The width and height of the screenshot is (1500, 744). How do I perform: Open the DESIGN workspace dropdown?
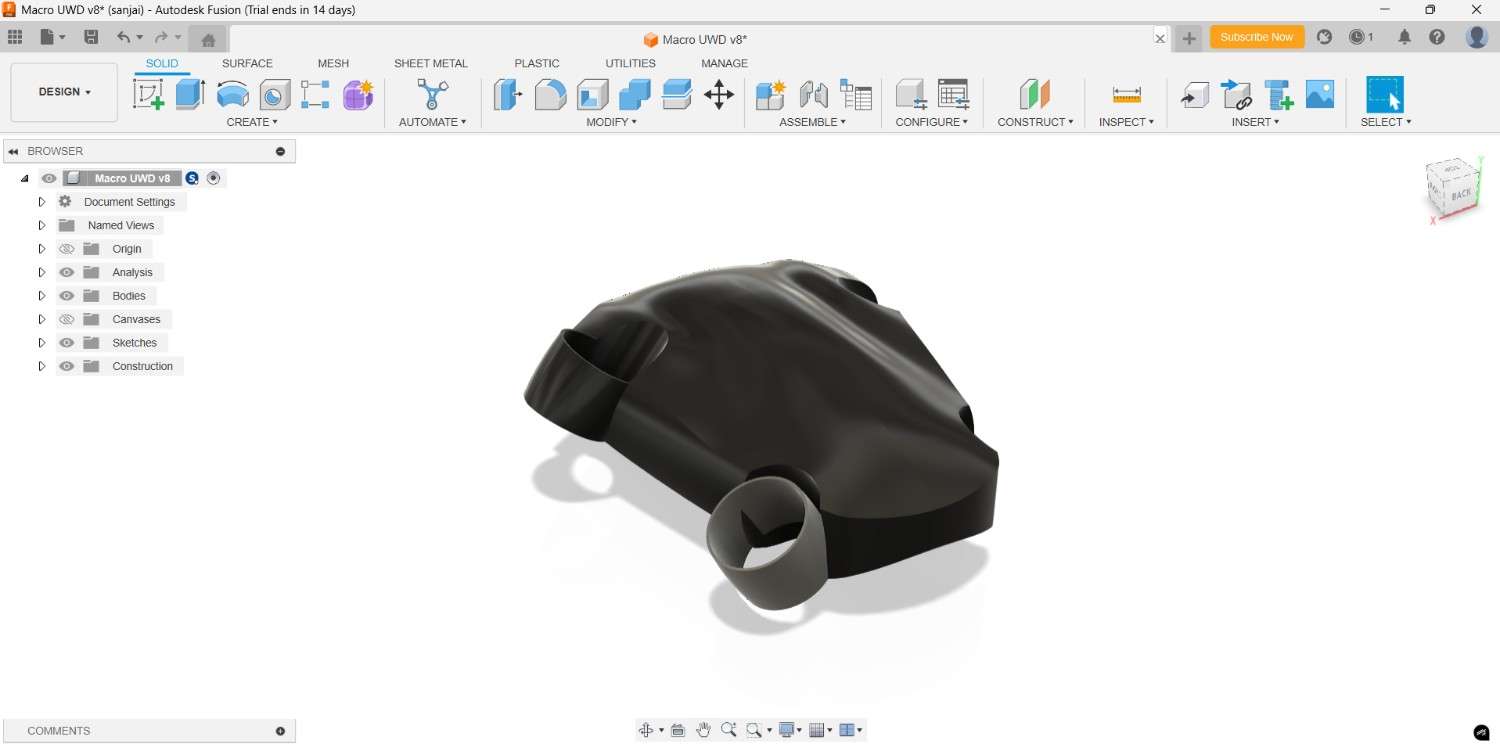coord(64,92)
